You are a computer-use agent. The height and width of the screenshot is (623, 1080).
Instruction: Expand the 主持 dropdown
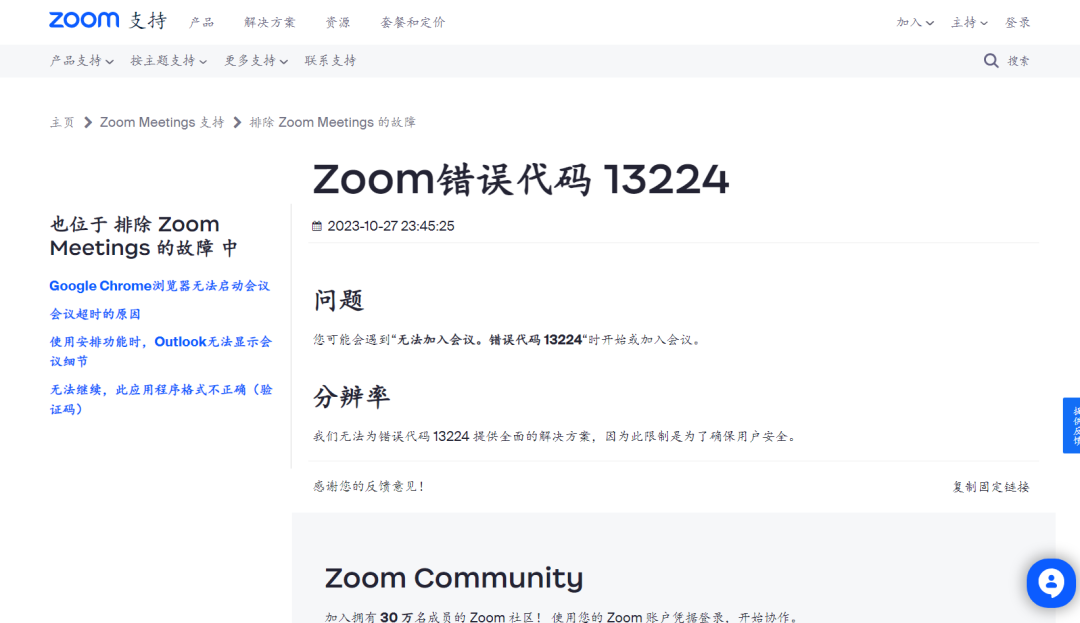pos(969,22)
